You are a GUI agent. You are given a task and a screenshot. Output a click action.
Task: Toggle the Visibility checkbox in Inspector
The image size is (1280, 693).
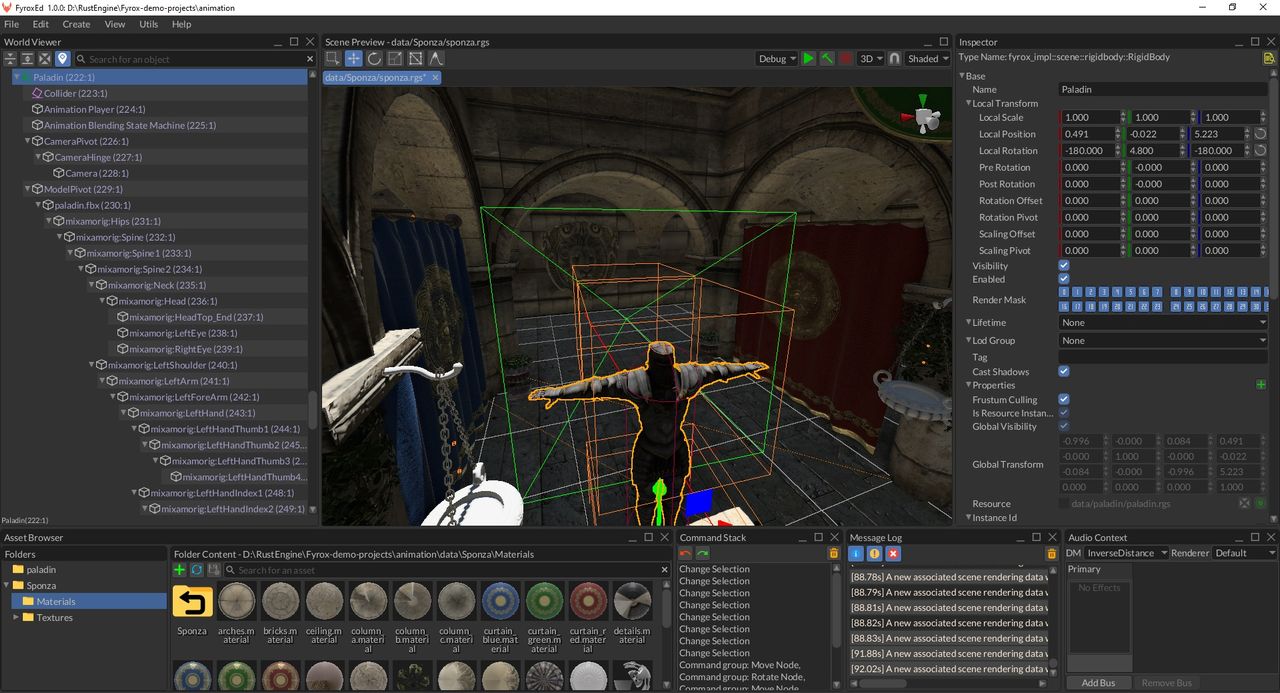[1064, 266]
